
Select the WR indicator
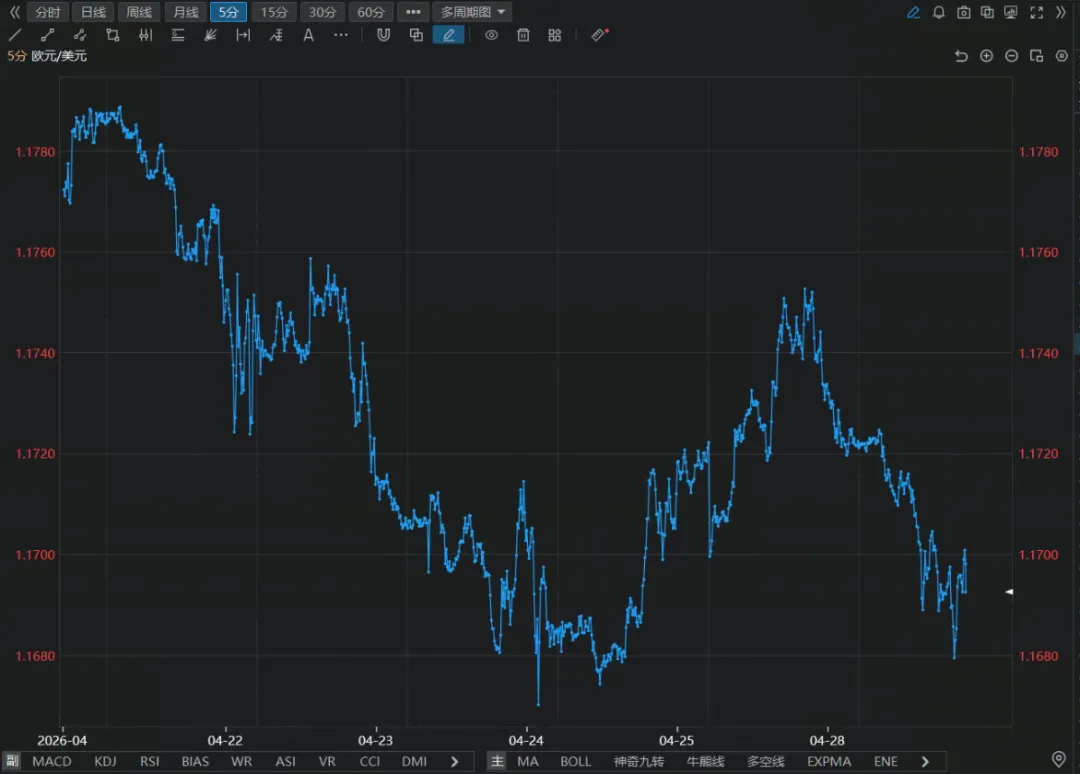241,762
